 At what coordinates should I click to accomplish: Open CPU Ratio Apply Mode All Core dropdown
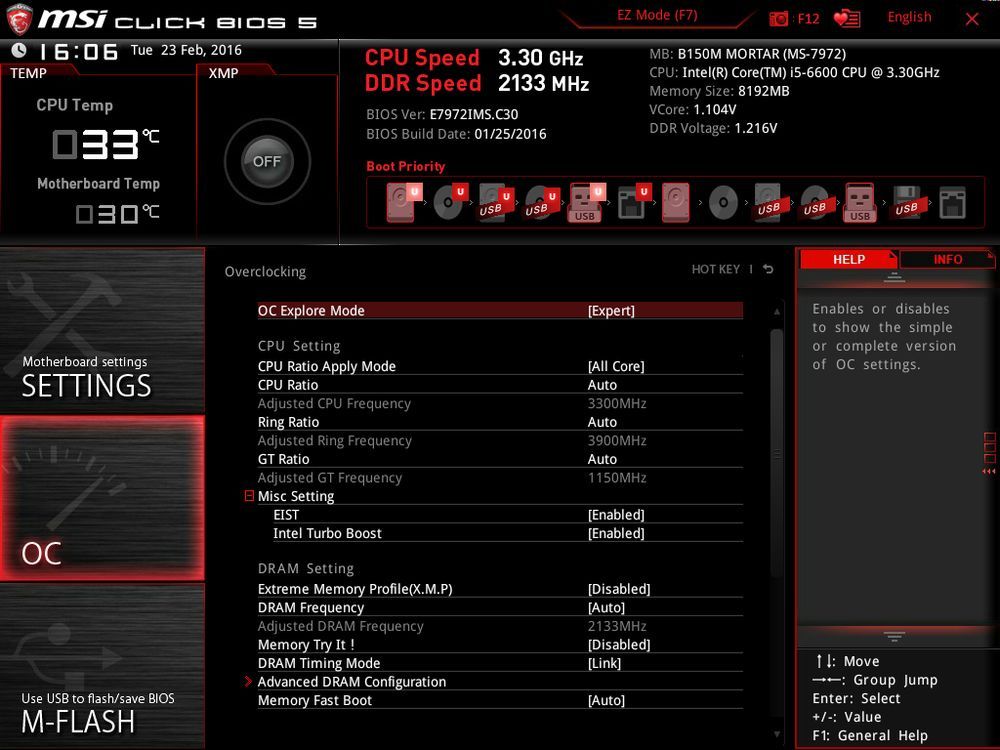(x=615, y=366)
